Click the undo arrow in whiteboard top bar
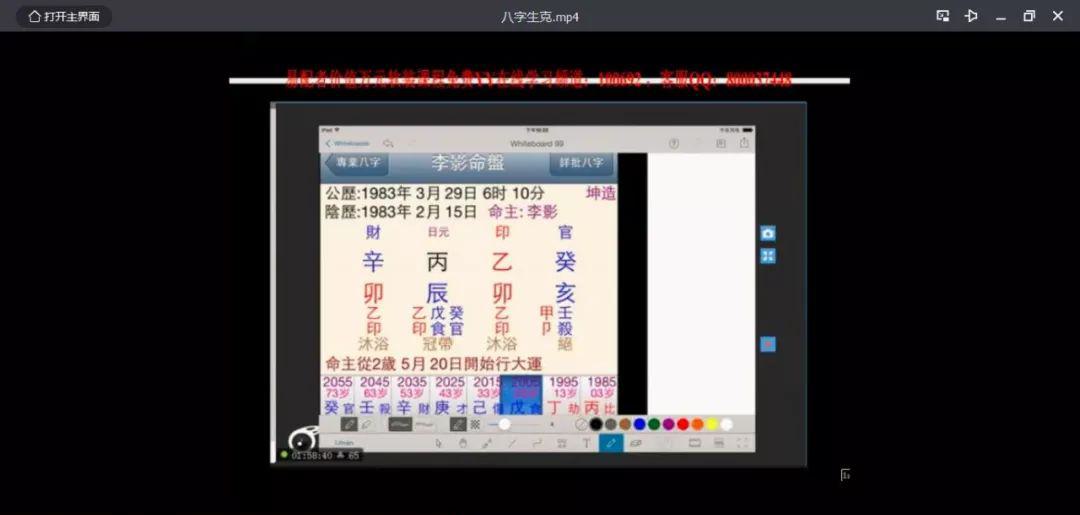Viewport: 1080px width, 515px height. tap(388, 143)
